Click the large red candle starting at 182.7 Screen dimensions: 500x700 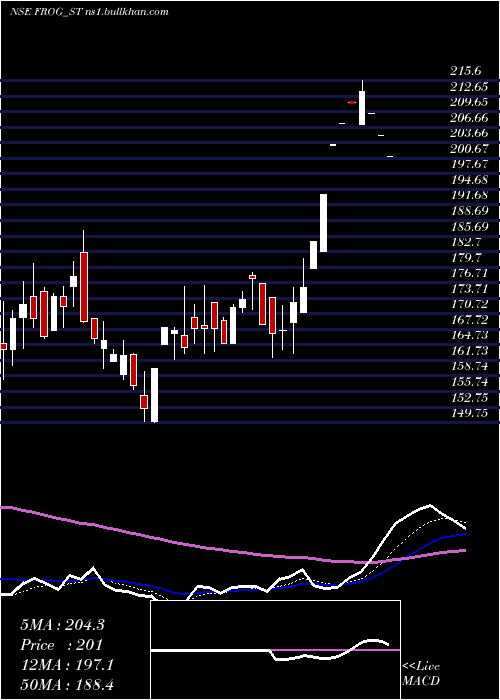coord(84,287)
